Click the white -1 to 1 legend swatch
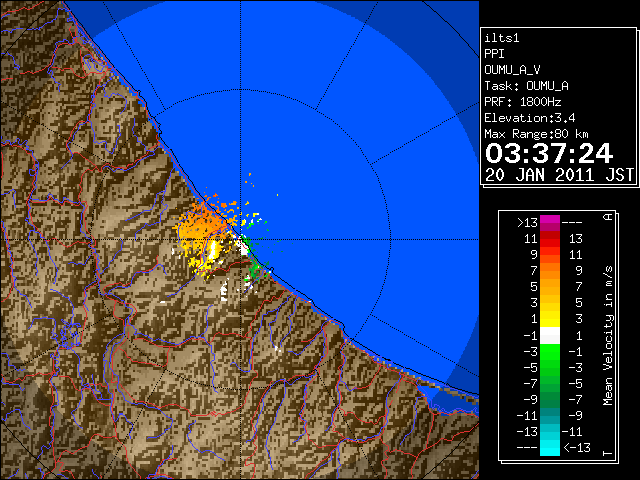The image size is (640, 480). pyautogui.click(x=550, y=336)
